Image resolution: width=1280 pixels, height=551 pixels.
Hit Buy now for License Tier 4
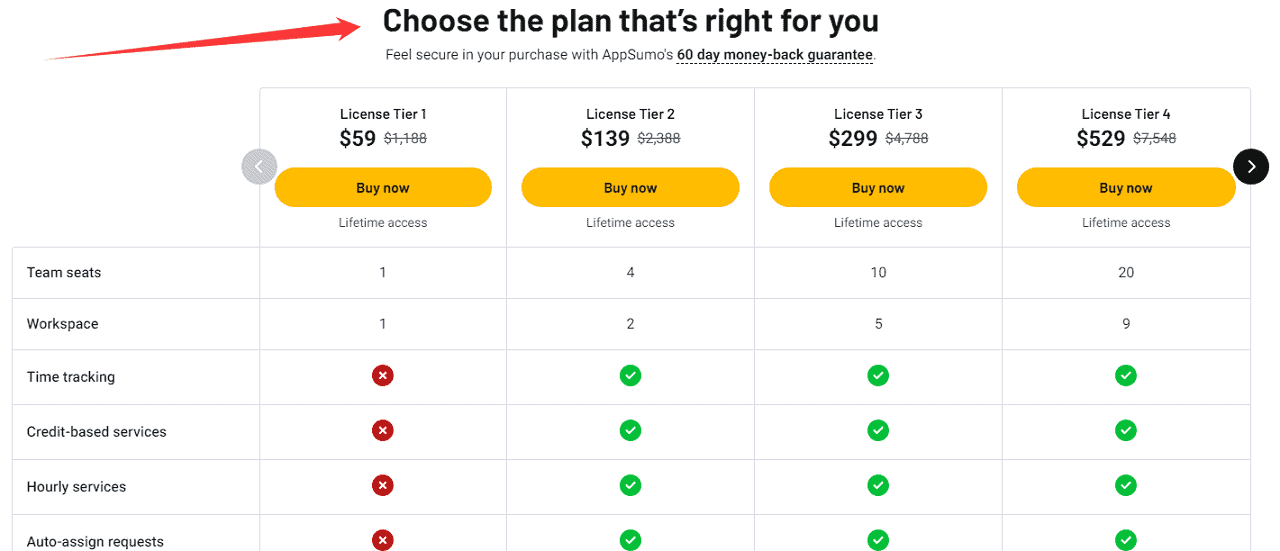tap(1126, 188)
